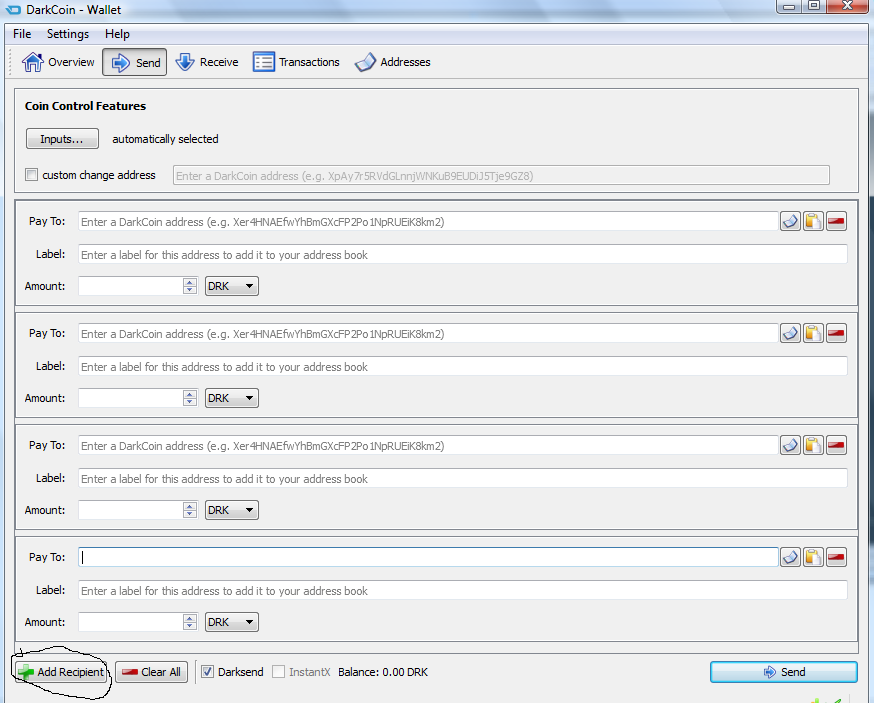Open DRK unit dropdown of first recipient
The width and height of the screenshot is (874, 703).
231,286
